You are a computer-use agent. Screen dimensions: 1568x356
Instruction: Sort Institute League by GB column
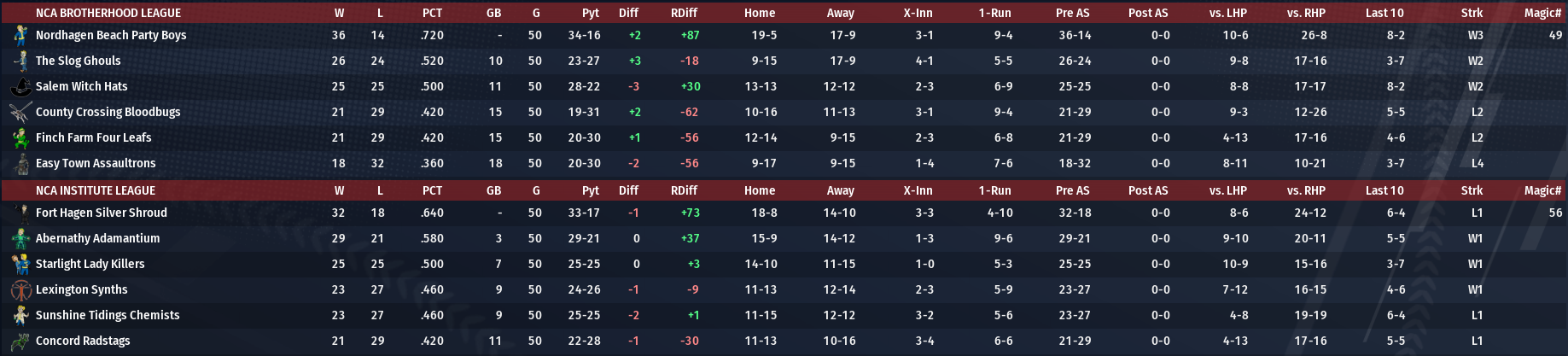(x=493, y=190)
